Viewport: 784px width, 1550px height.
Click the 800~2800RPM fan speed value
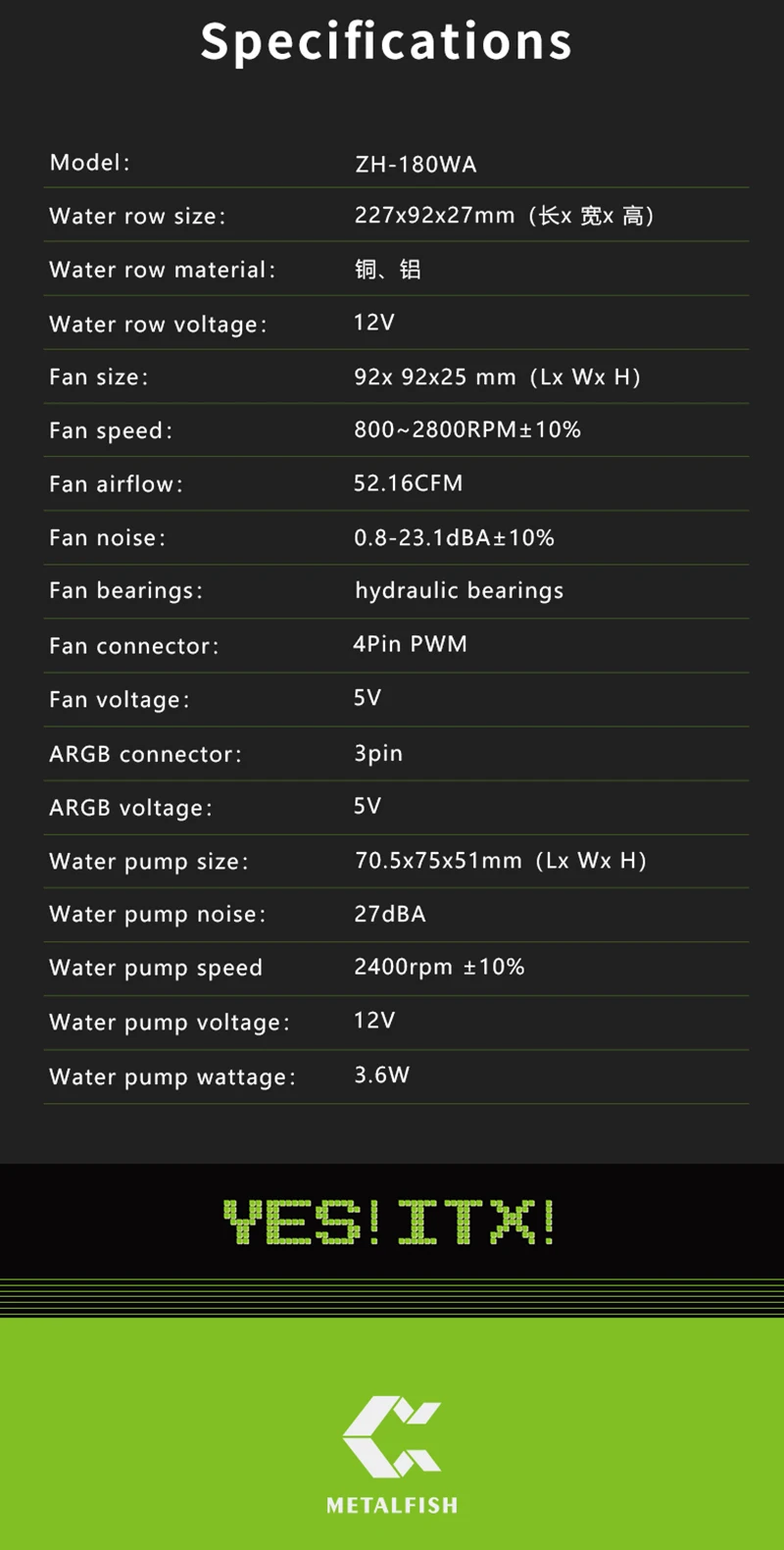[x=467, y=430]
